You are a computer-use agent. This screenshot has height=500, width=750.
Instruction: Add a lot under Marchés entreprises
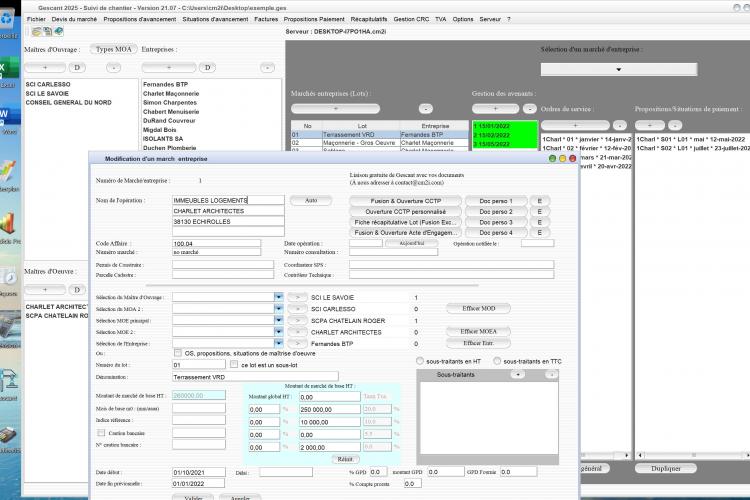tap(335, 109)
